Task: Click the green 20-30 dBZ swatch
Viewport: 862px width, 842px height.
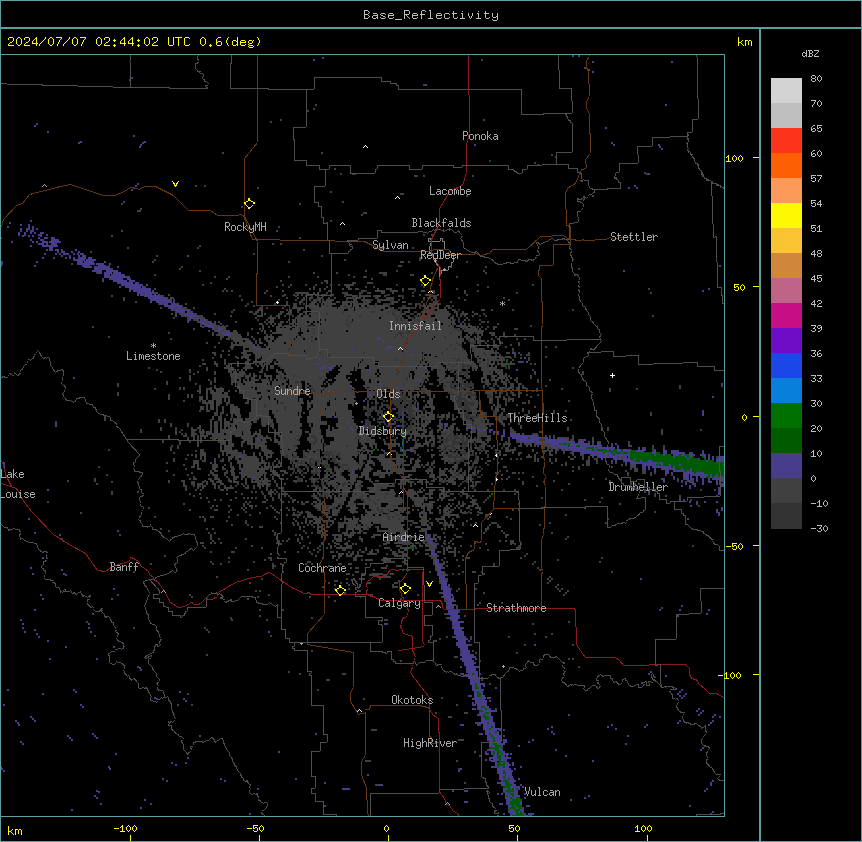Action: point(786,416)
